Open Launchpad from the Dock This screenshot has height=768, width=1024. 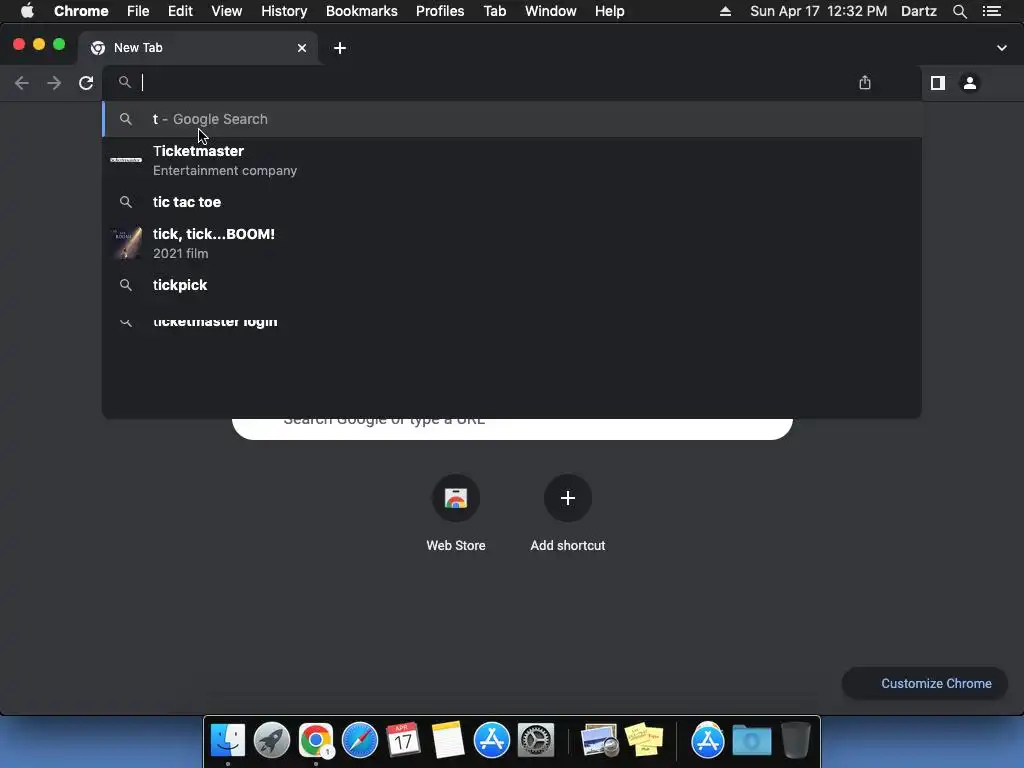click(x=272, y=740)
